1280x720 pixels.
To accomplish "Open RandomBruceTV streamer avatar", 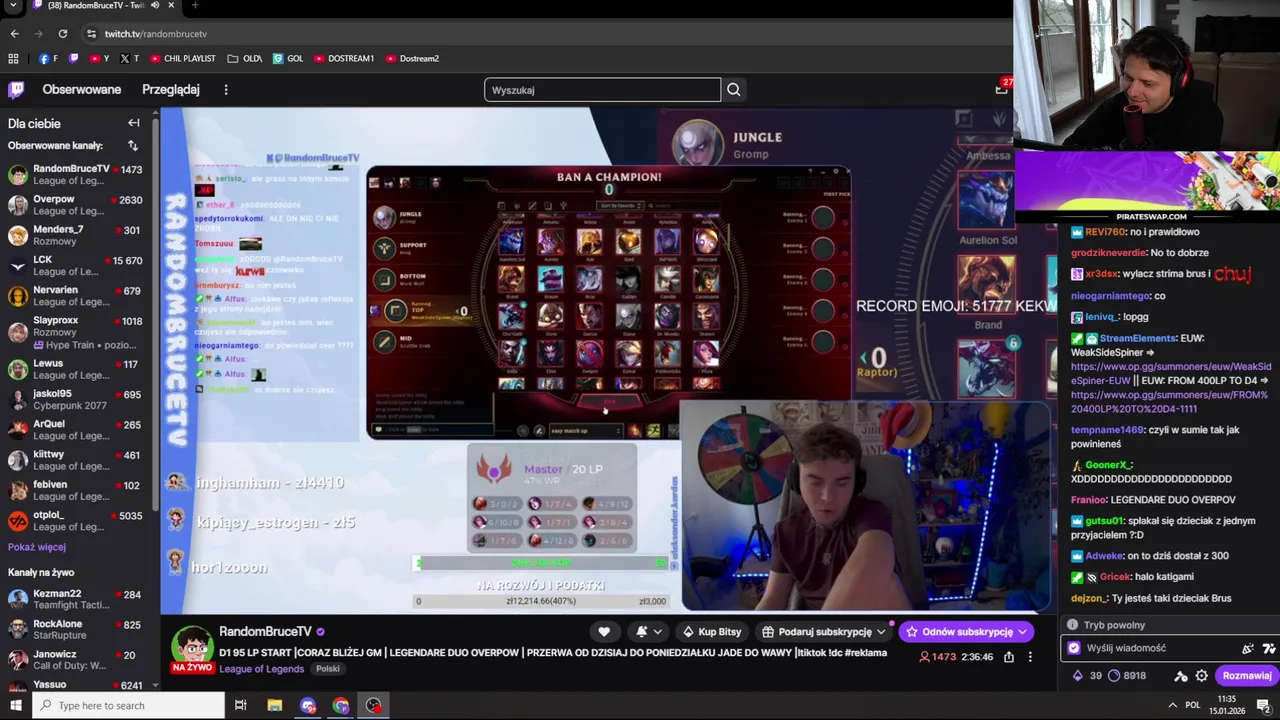I will click(192, 648).
